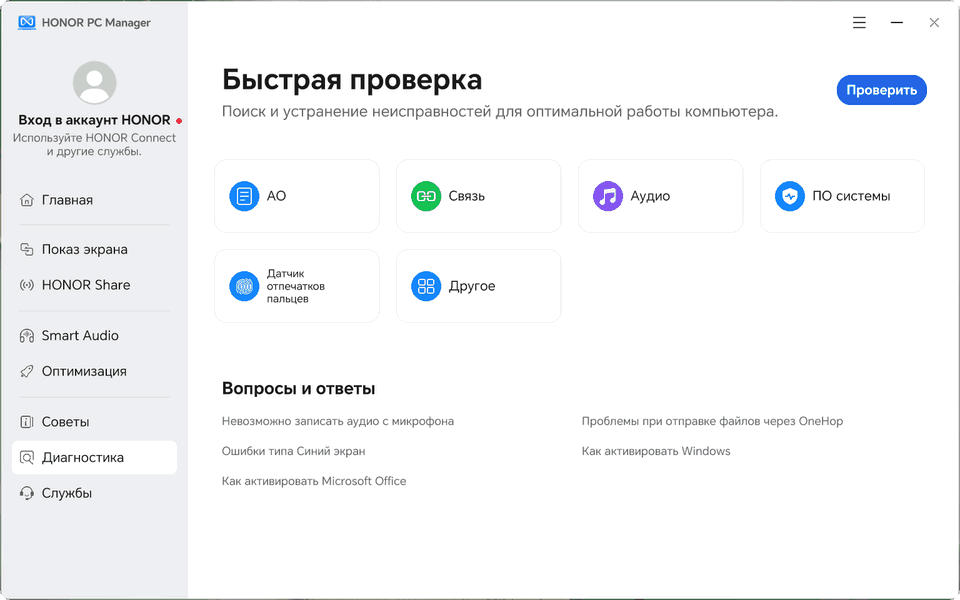Viewport: 960px width, 600px height.
Task: Select Smart Audio in sidebar
Action: (94, 336)
